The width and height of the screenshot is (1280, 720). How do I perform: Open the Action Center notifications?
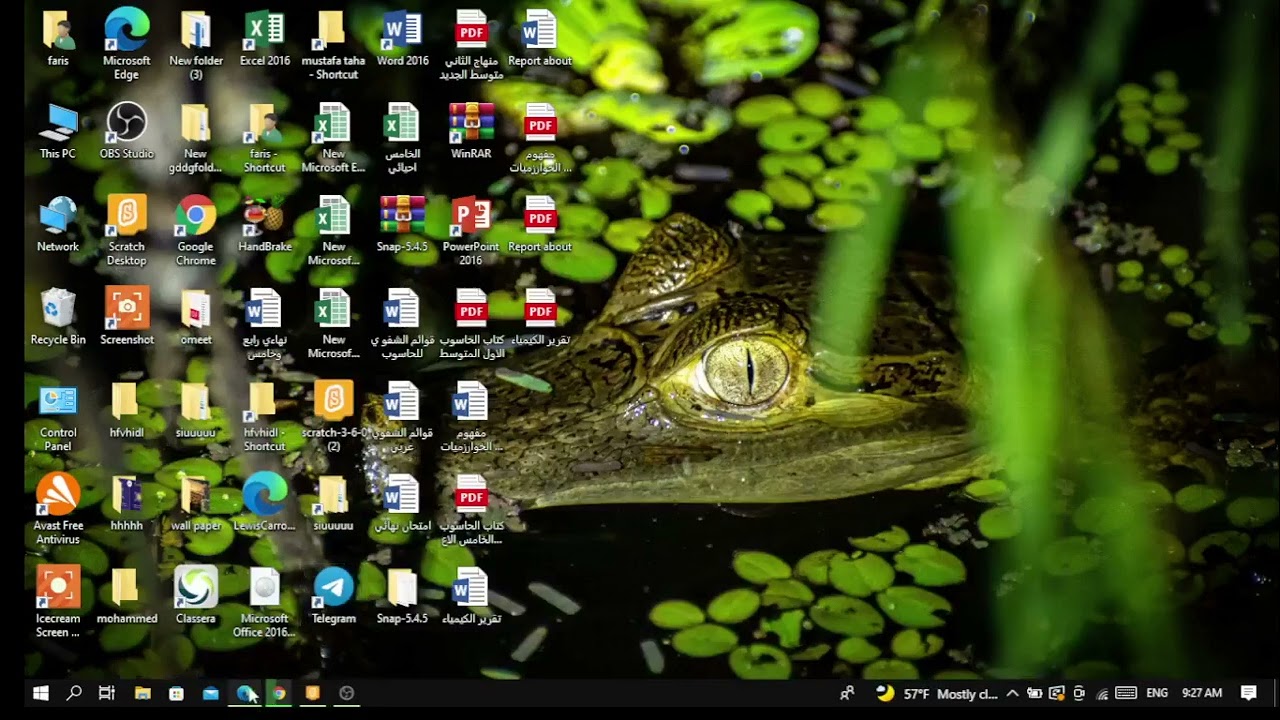tap(1248, 693)
